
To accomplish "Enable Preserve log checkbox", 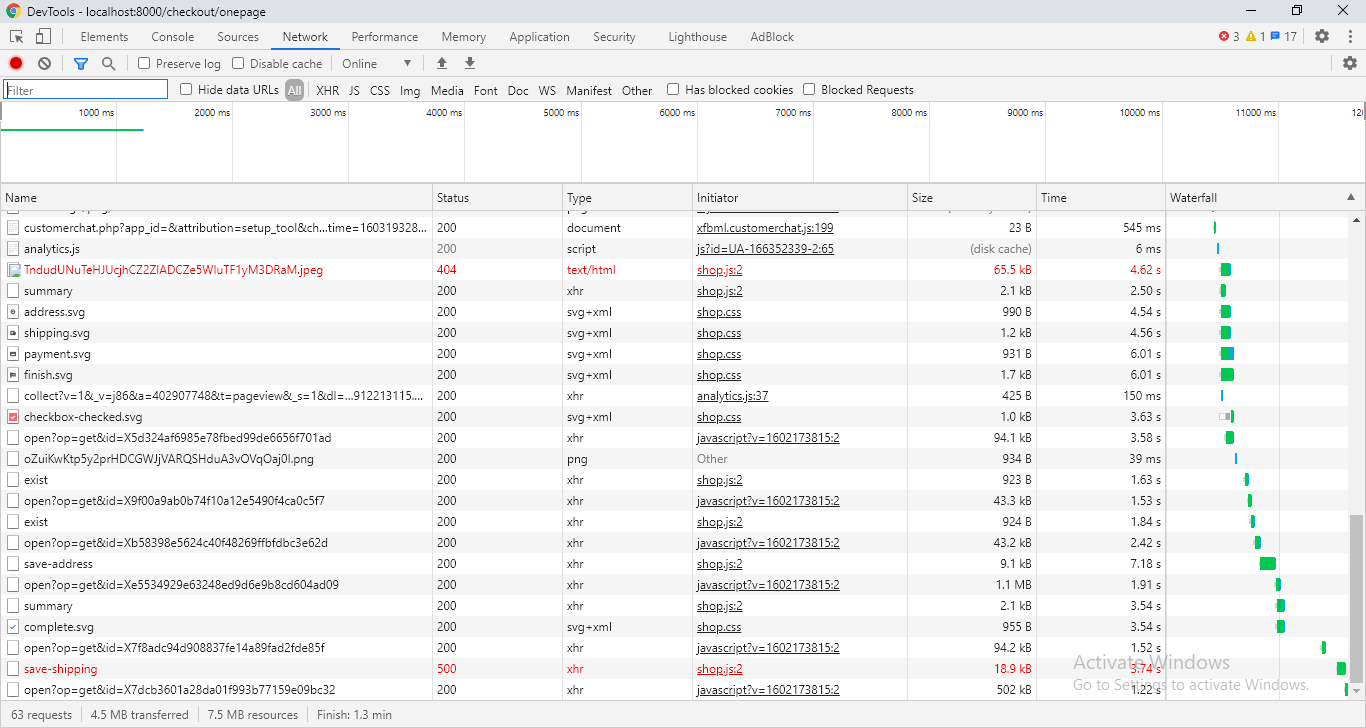I will pos(144,63).
